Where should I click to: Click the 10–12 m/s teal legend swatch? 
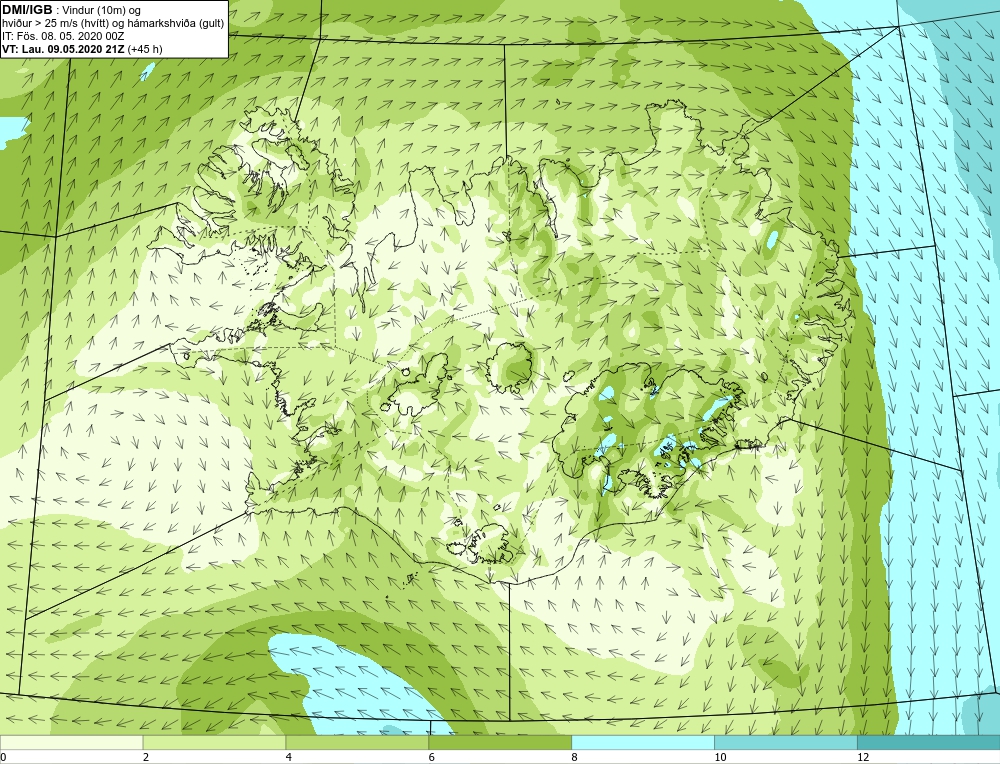tap(786, 742)
